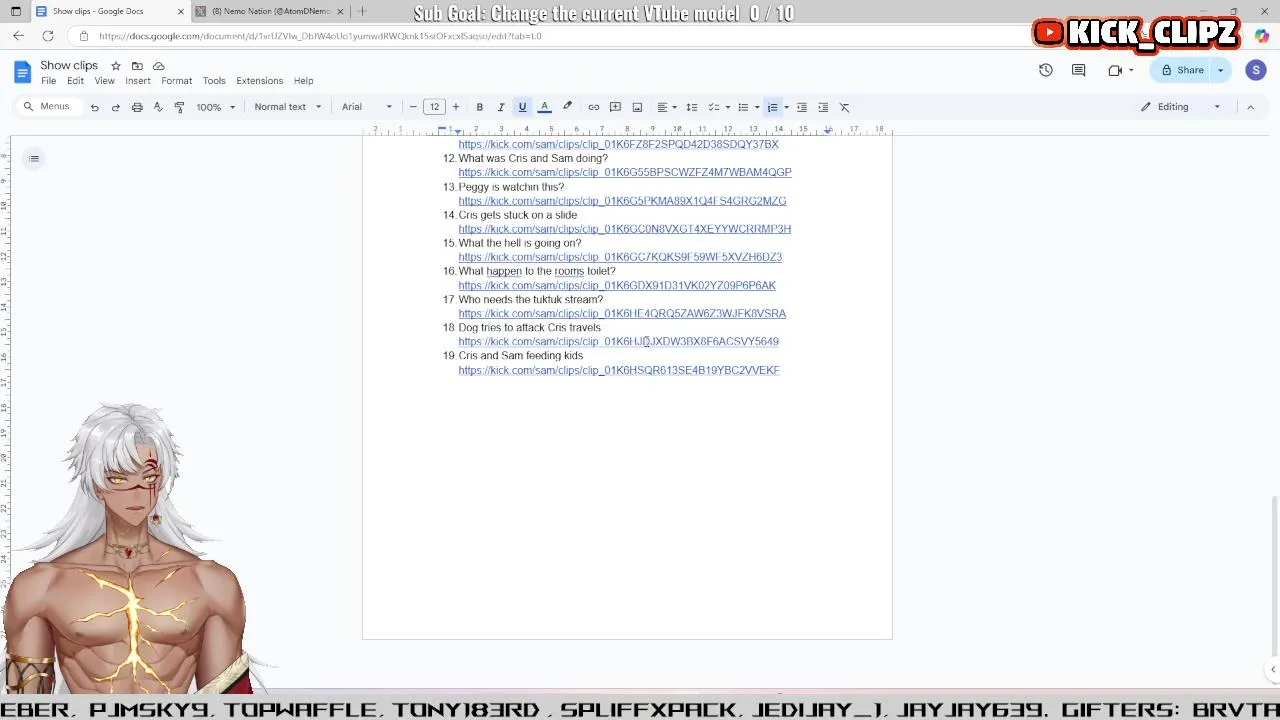The image size is (1280, 720).
Task: Open the Normal text style dropdown
Action: tap(288, 107)
